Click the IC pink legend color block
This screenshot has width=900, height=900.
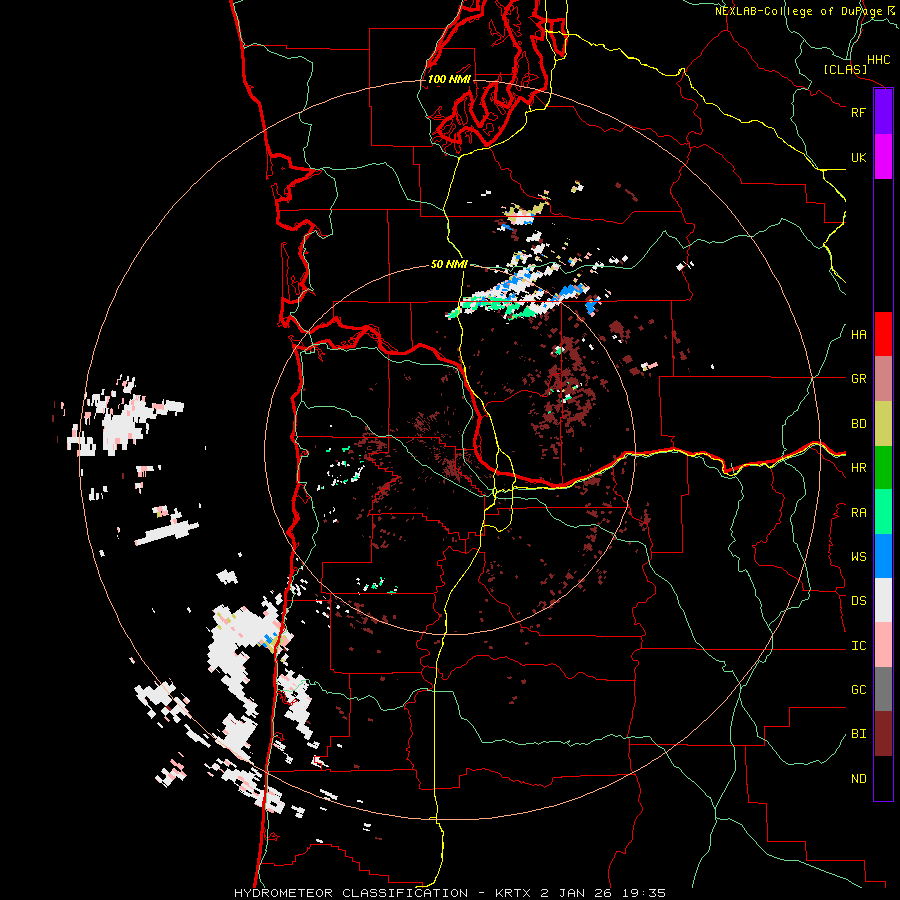[883, 645]
